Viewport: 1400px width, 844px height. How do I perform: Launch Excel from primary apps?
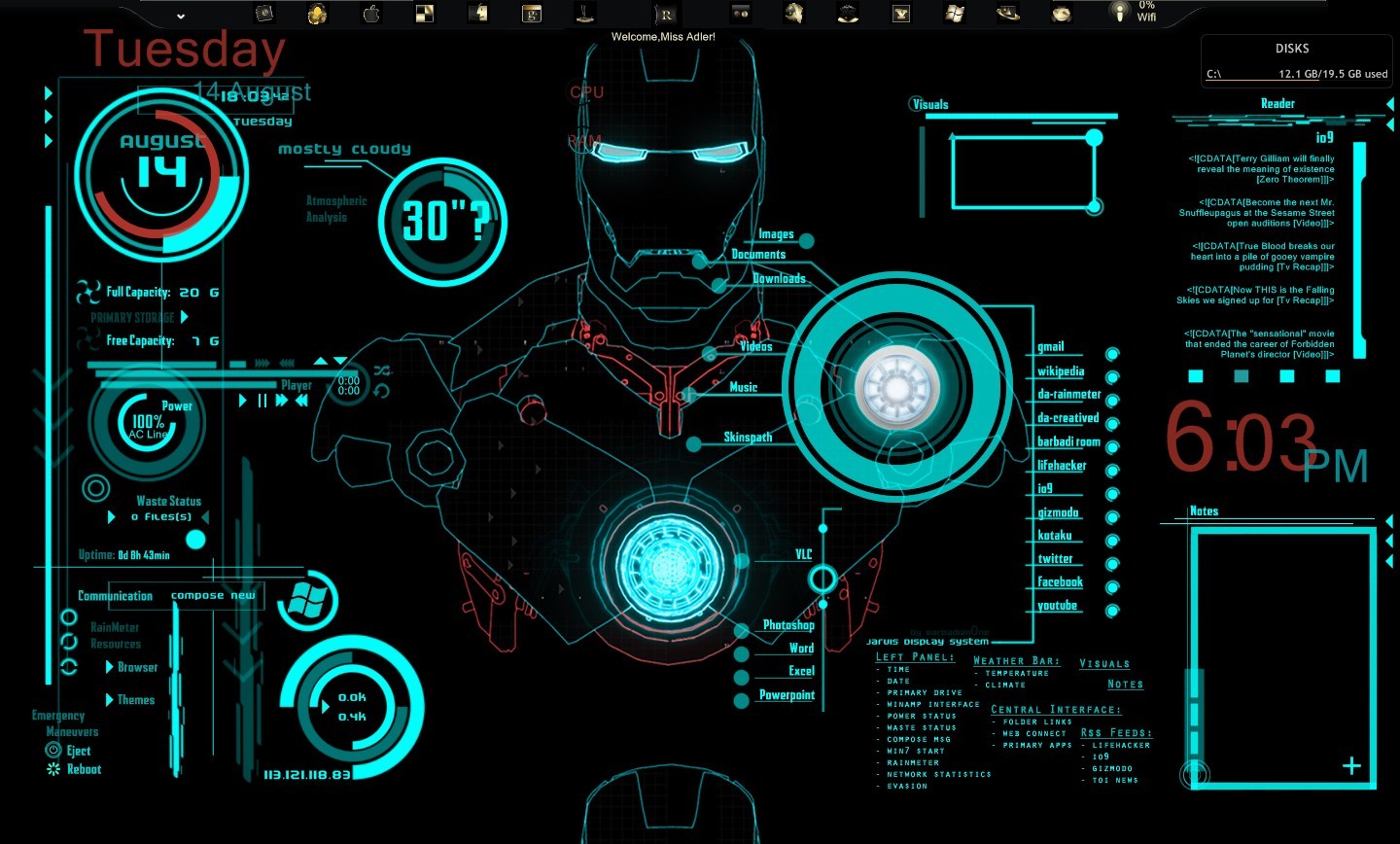point(802,671)
